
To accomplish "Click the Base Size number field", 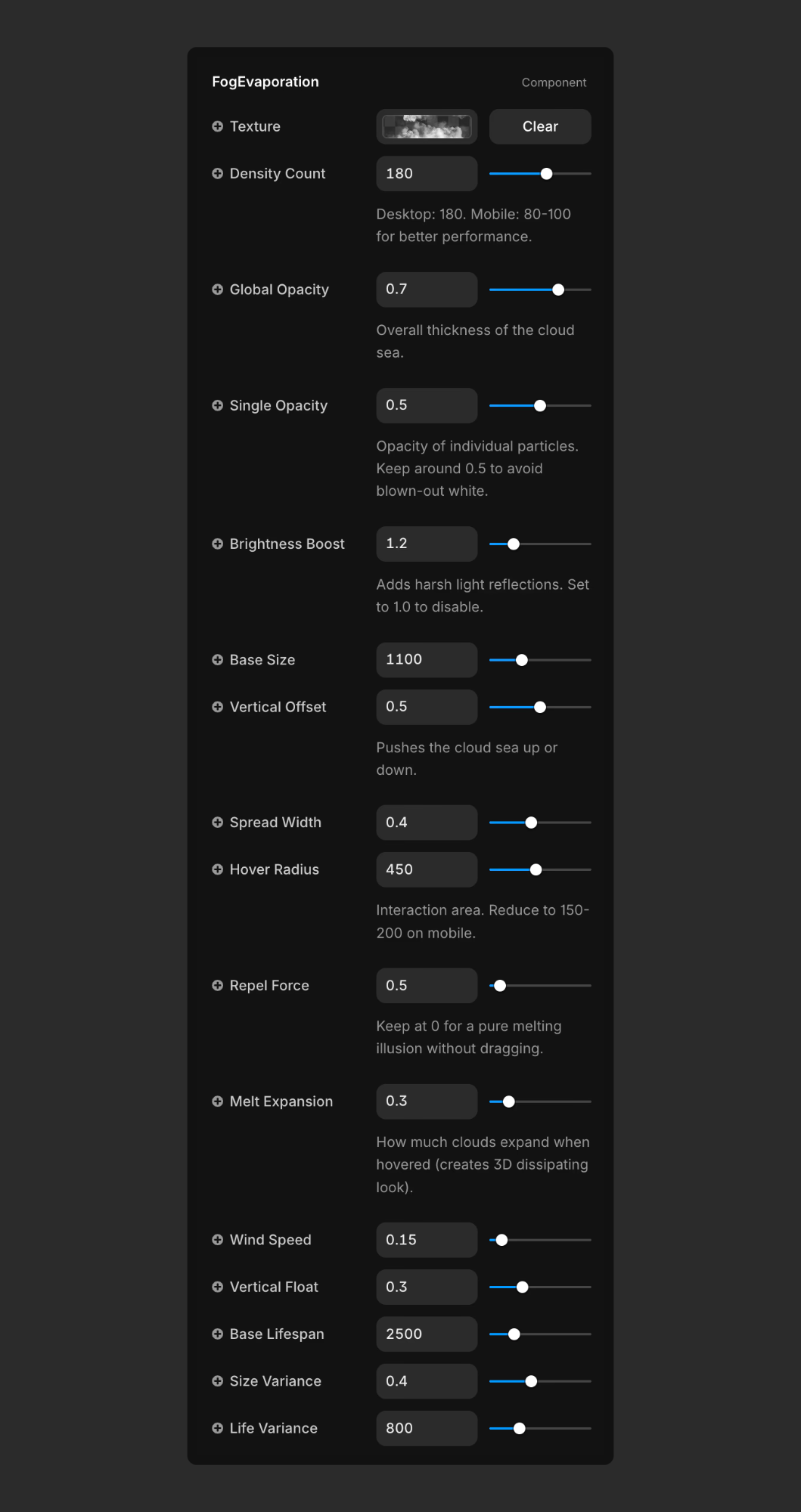I will coord(427,660).
